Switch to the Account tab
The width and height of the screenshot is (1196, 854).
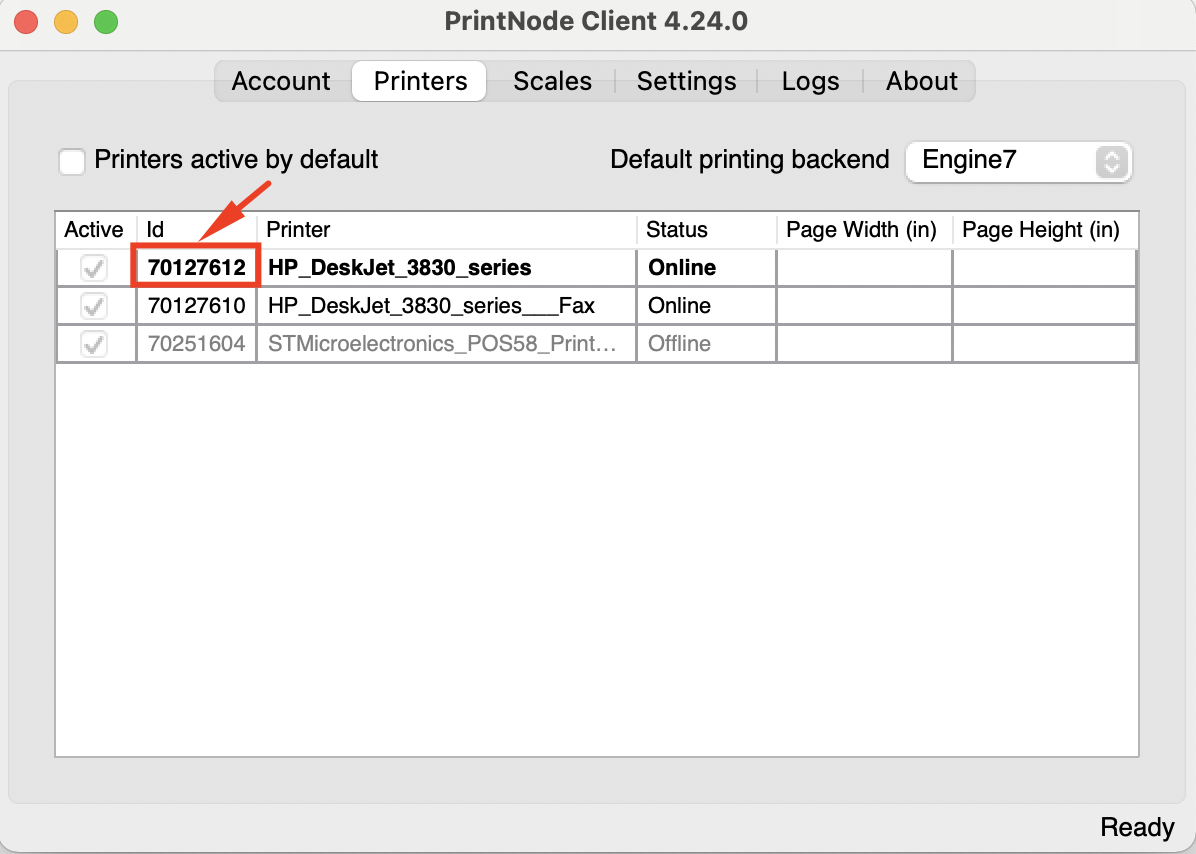pos(281,81)
